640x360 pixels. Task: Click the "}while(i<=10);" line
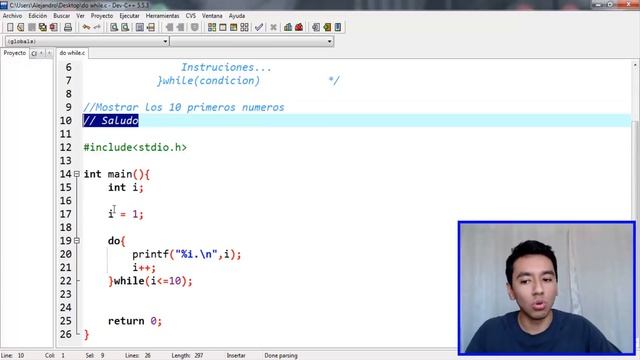click(x=150, y=281)
